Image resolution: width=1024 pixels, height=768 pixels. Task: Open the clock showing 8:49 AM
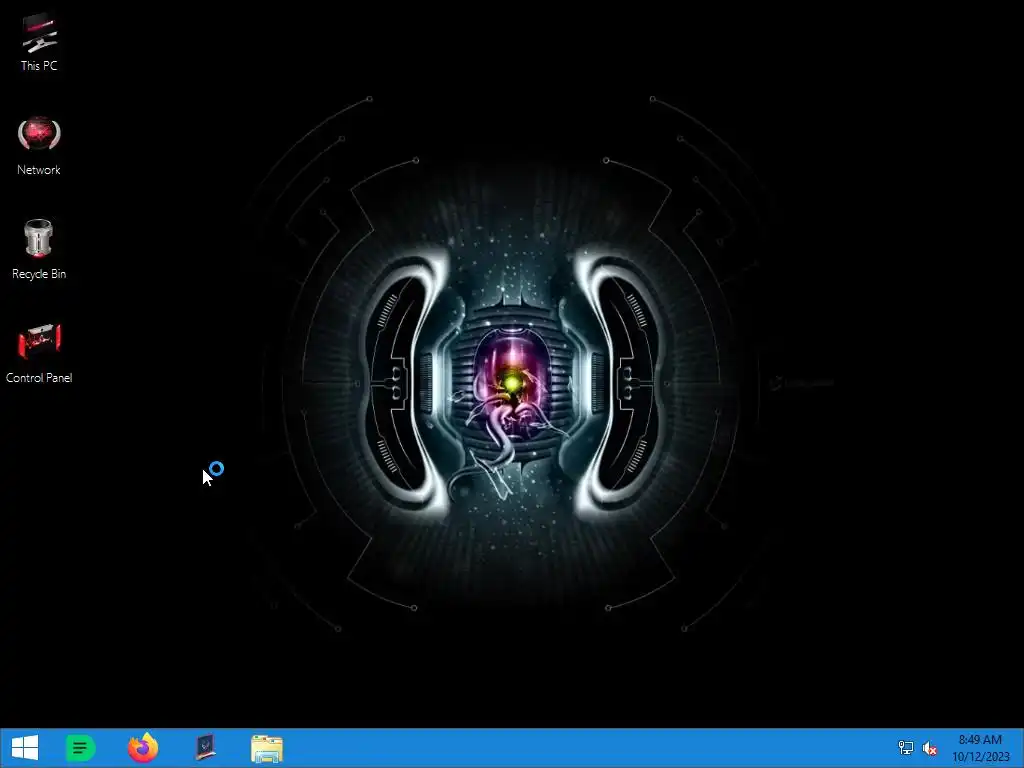point(980,740)
